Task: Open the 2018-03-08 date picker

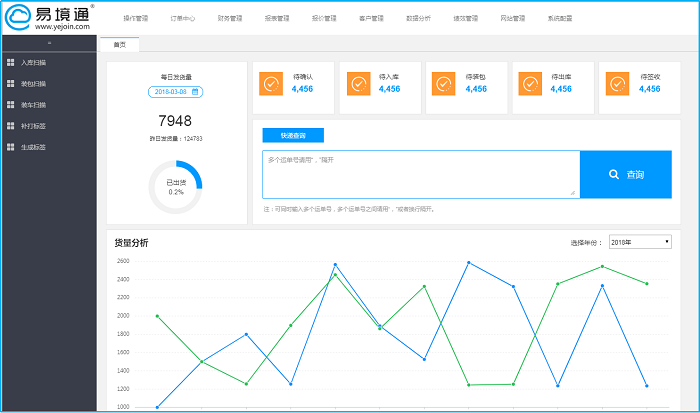Action: [x=173, y=92]
